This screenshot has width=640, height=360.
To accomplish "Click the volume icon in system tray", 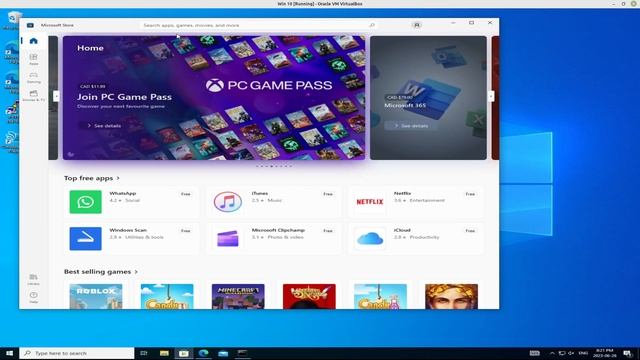I will (x=571, y=353).
